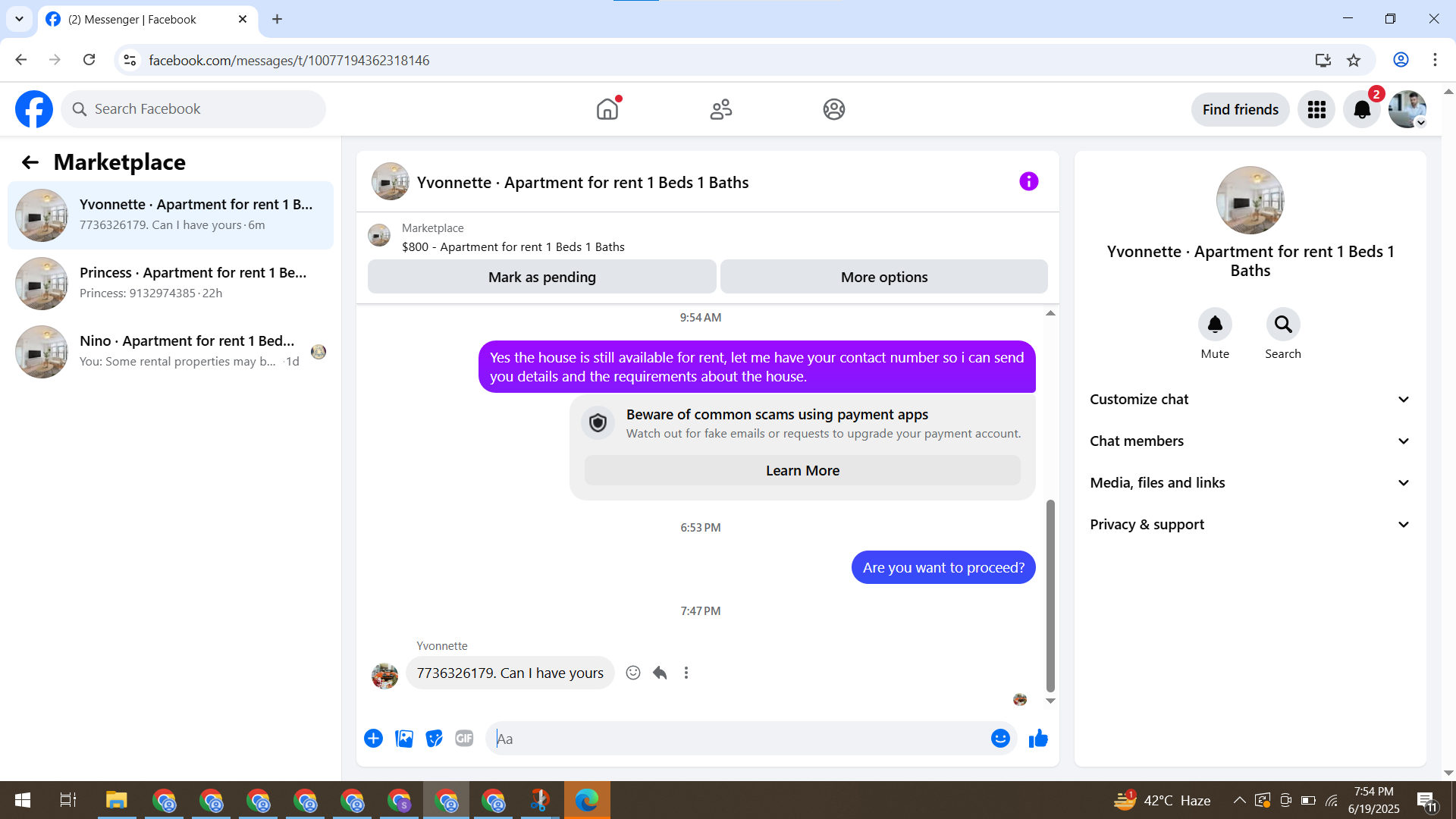Open conversation information icon
This screenshot has height=819, width=1456.
1028,181
